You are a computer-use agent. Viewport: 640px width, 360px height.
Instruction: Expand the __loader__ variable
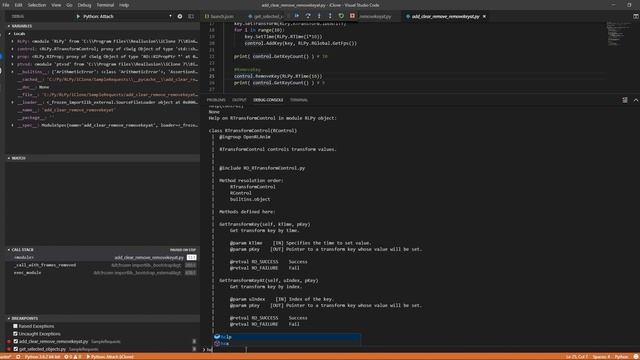(x=13, y=102)
